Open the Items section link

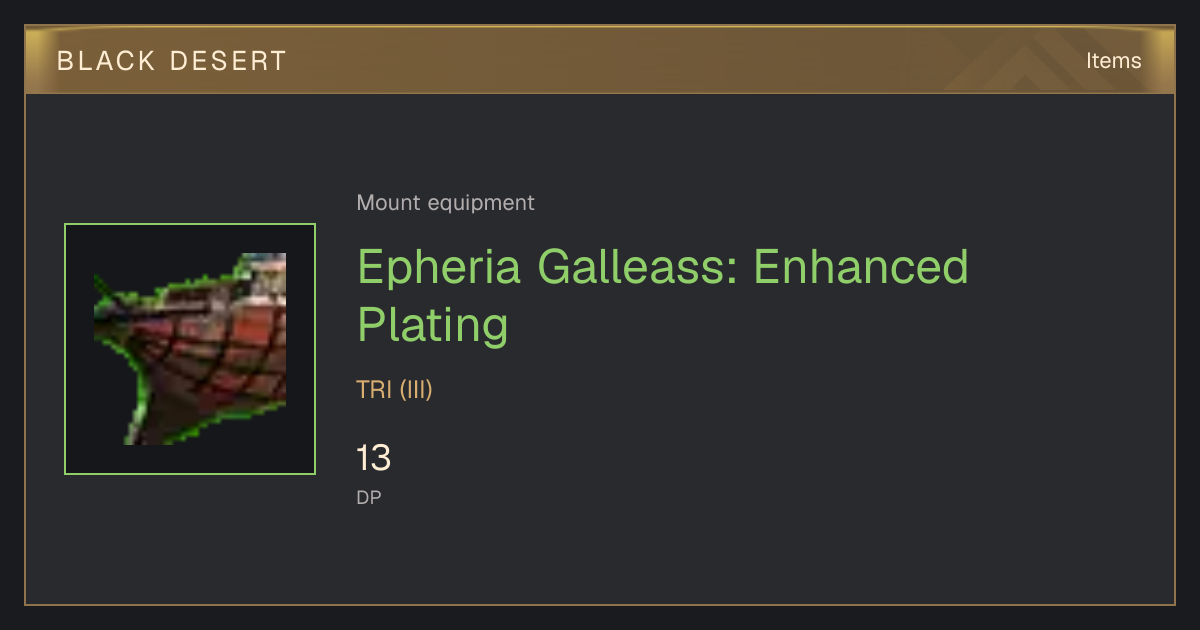click(1113, 60)
